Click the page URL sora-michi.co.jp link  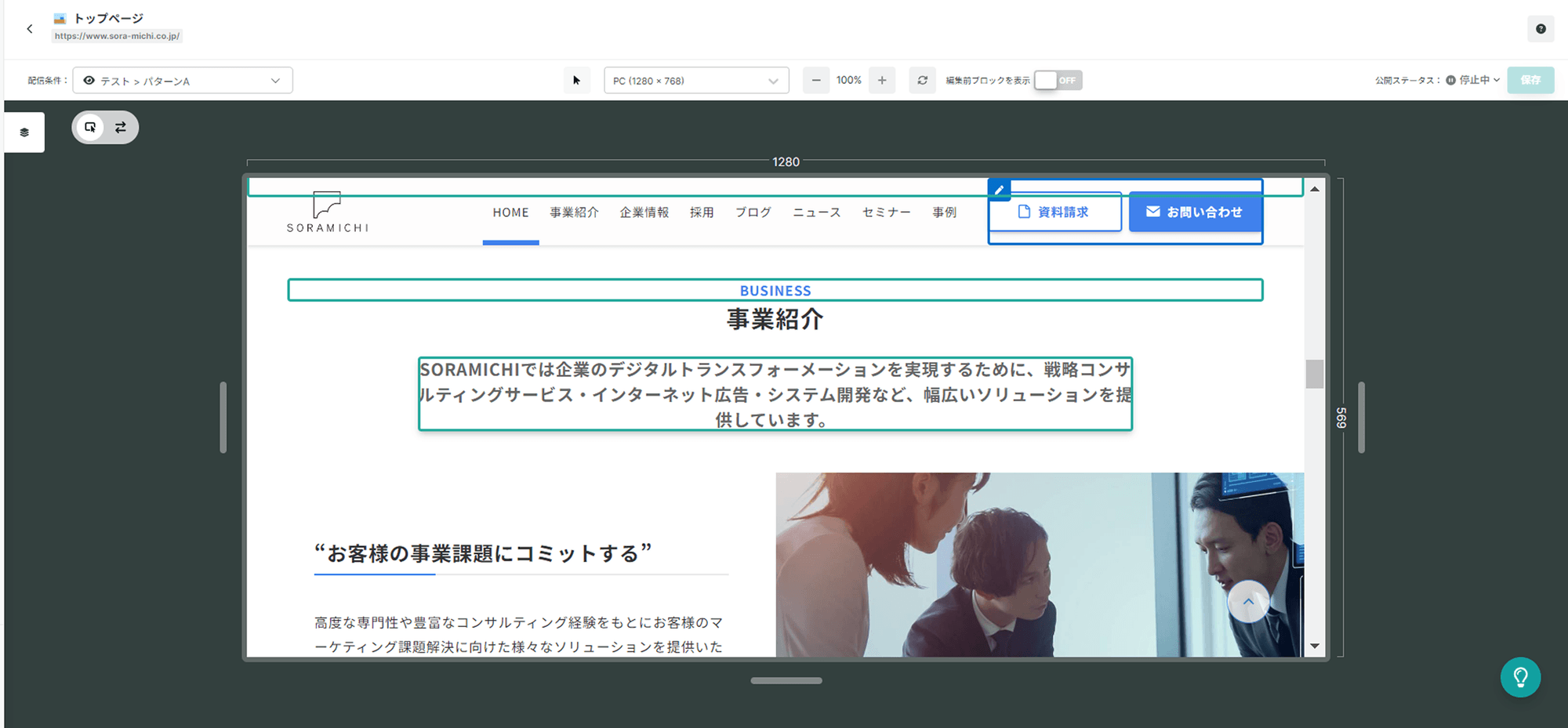point(117,36)
